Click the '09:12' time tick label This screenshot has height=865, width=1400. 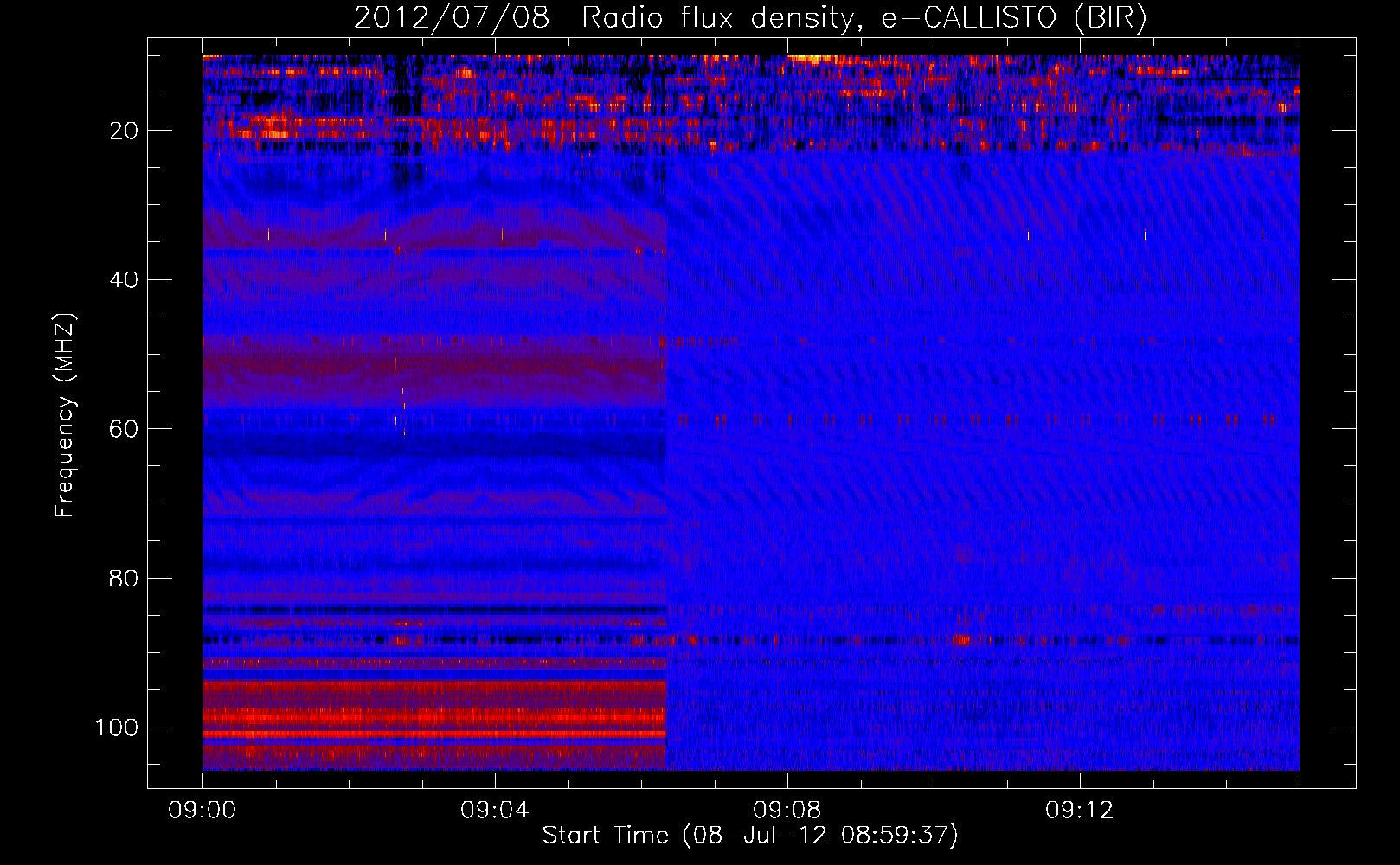[x=1080, y=811]
